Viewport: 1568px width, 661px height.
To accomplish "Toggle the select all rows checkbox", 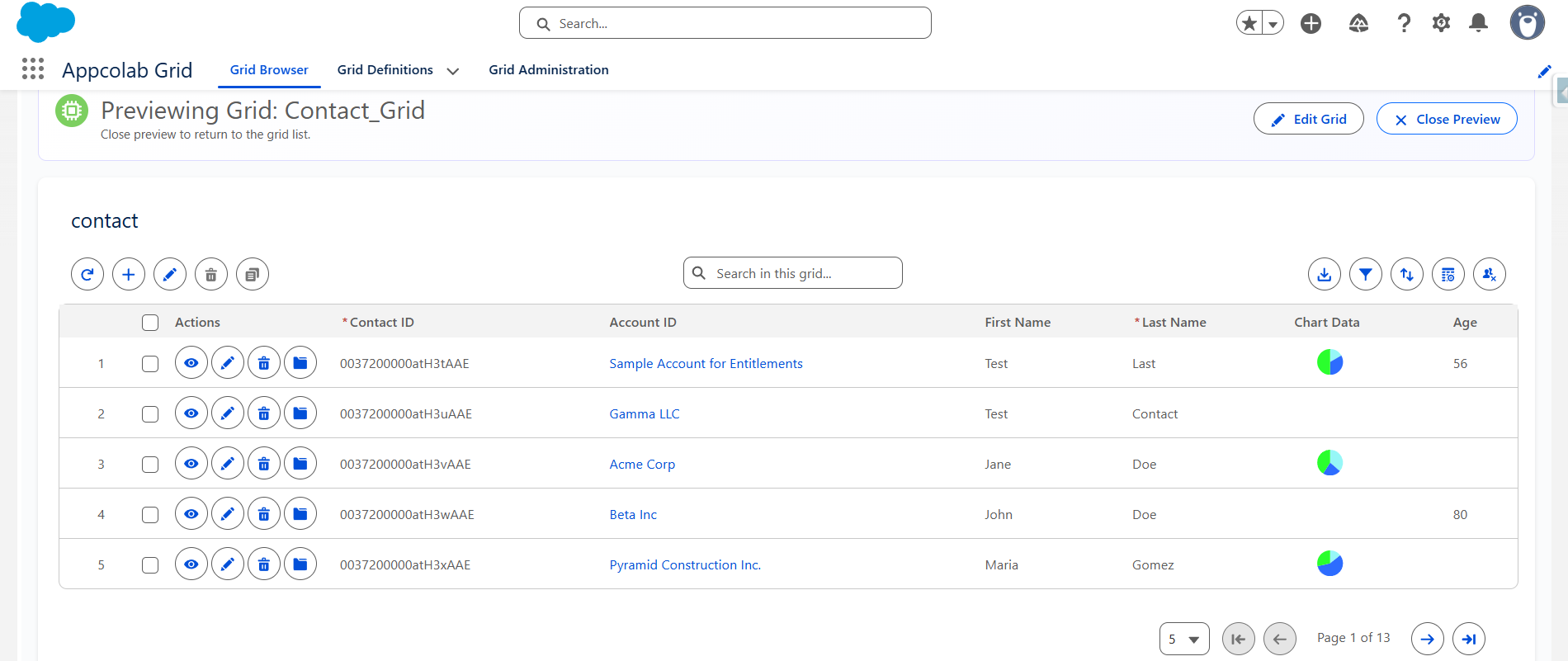I will (150, 323).
